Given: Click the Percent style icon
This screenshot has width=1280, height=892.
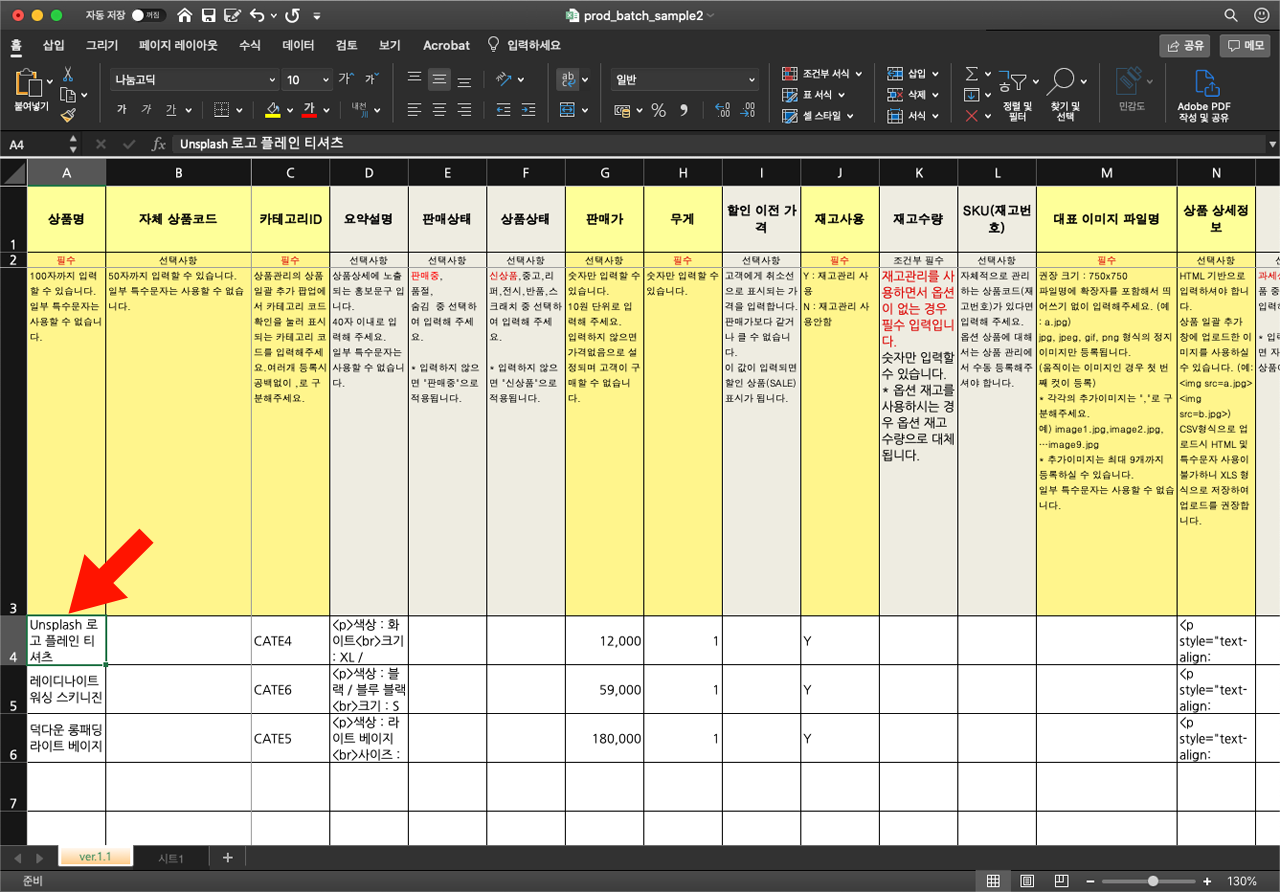Looking at the screenshot, I should (x=658, y=110).
